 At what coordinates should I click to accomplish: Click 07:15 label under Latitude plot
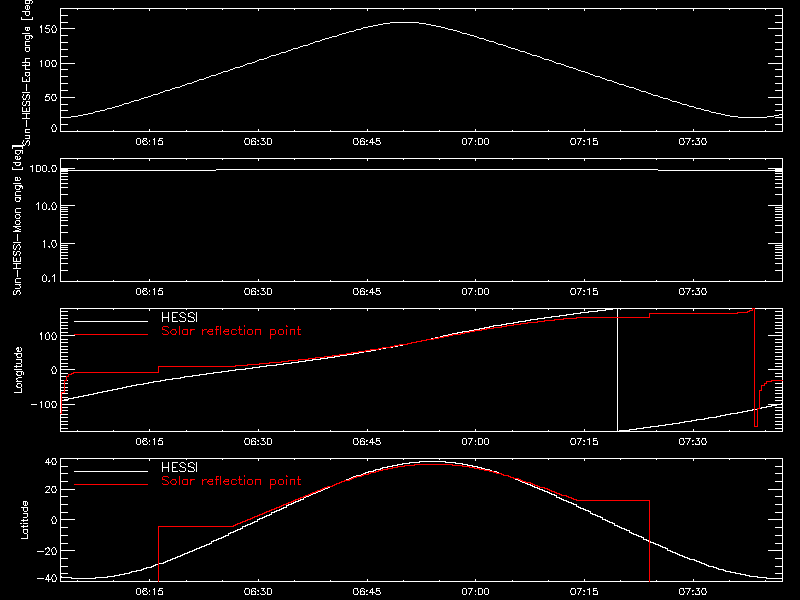tap(584, 592)
